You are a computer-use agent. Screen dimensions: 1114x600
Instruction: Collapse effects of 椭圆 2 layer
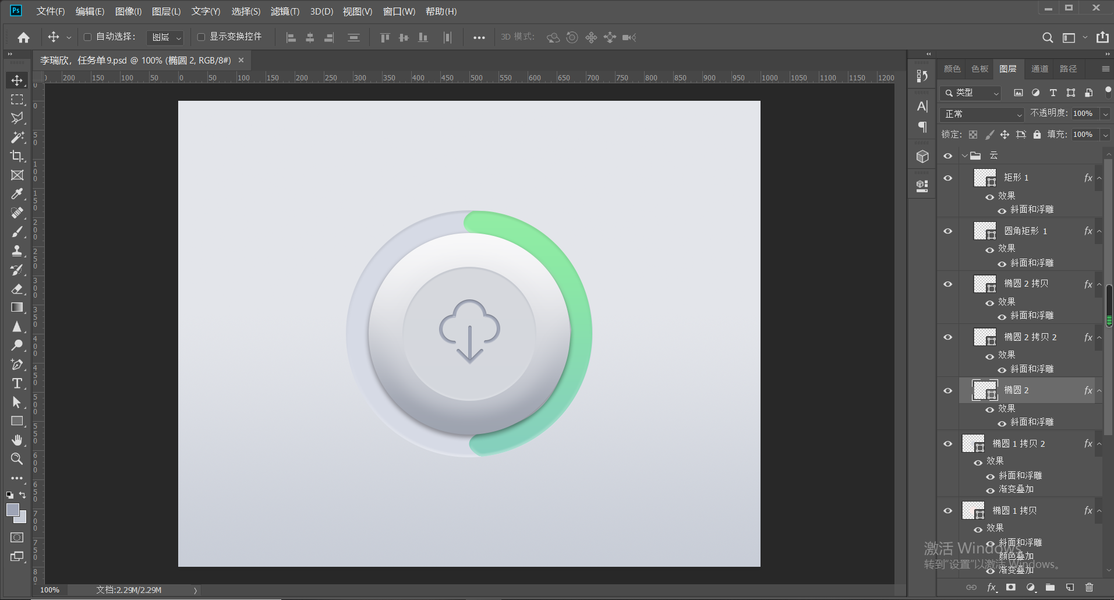[x=1100, y=391]
